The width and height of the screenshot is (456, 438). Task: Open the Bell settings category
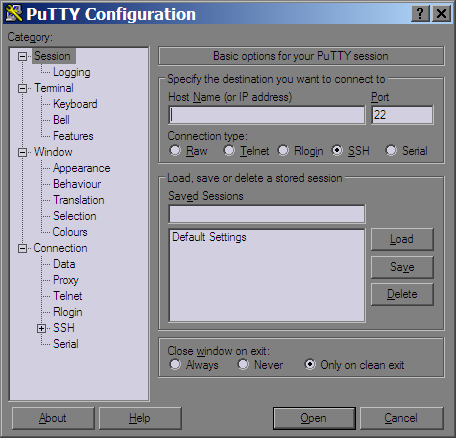pos(61,120)
